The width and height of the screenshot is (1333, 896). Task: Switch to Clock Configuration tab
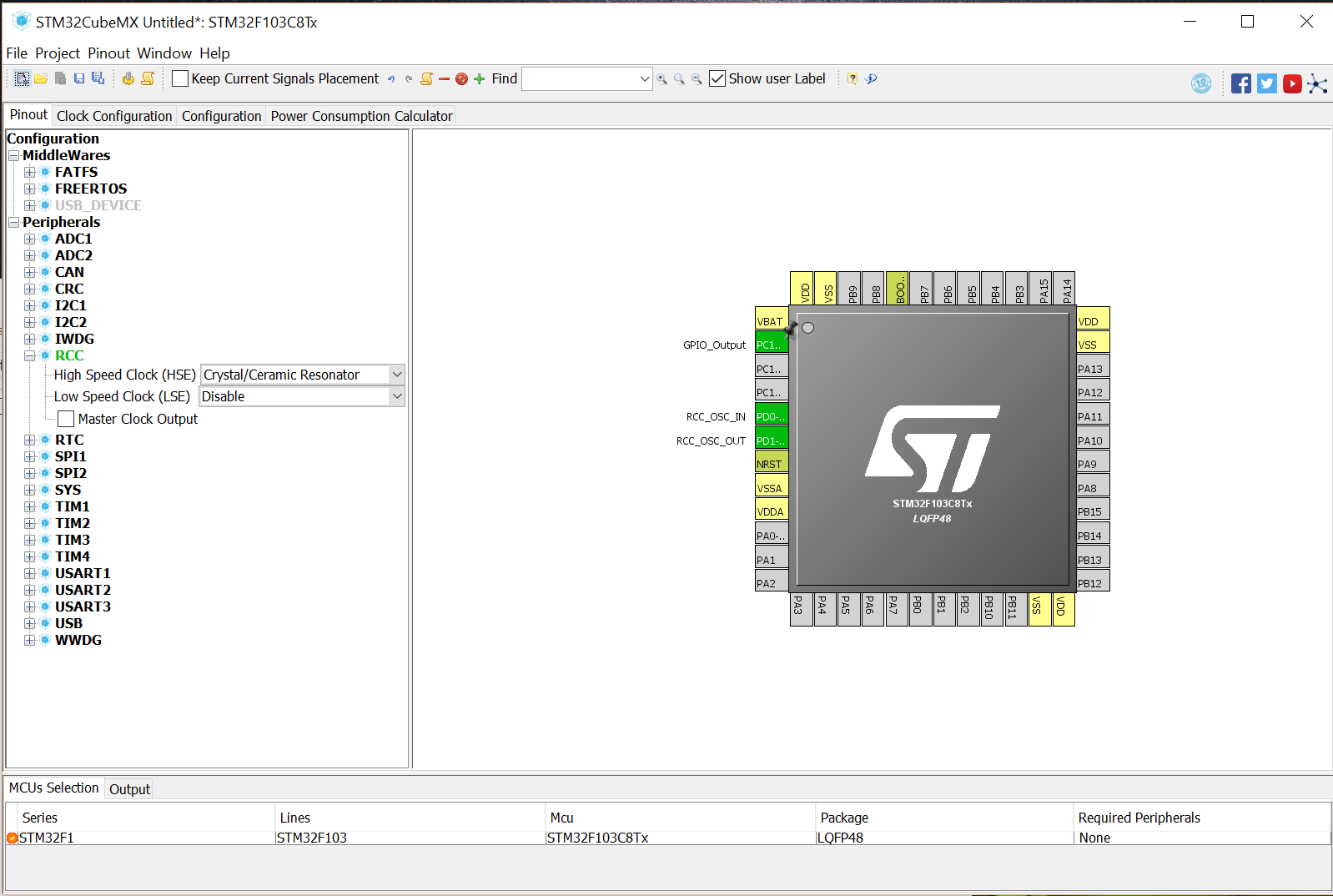114,116
